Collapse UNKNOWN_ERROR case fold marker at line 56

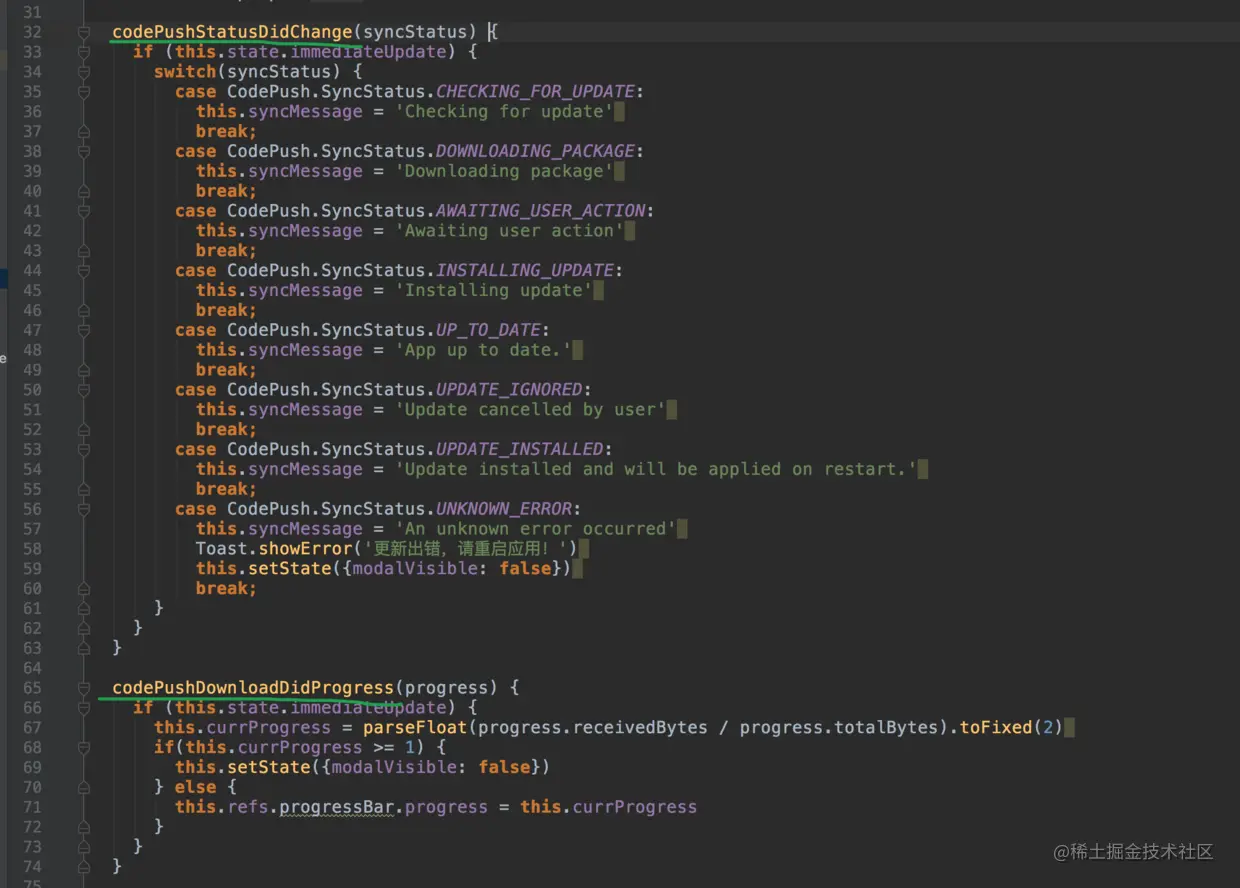point(84,509)
